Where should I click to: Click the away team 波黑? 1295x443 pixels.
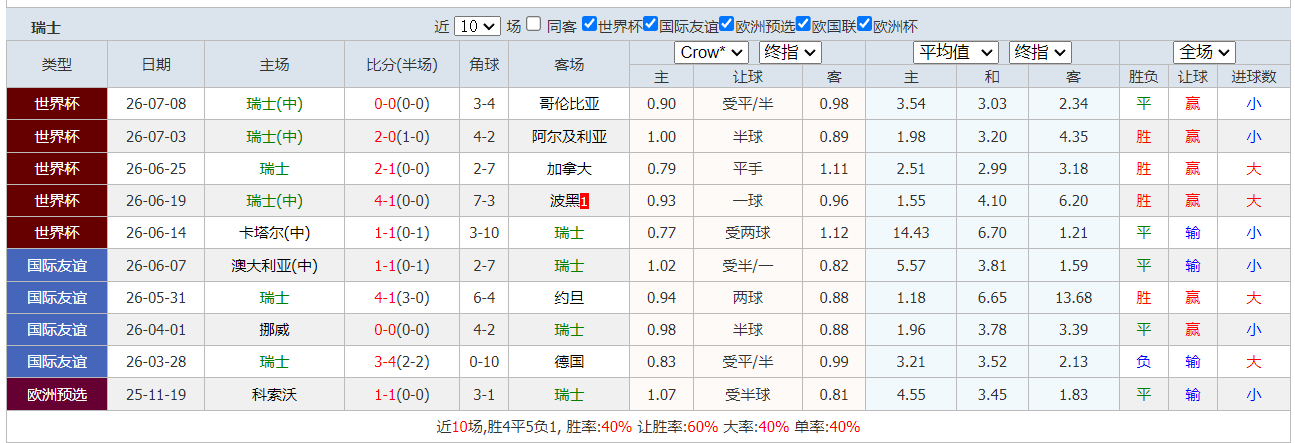pos(564,201)
